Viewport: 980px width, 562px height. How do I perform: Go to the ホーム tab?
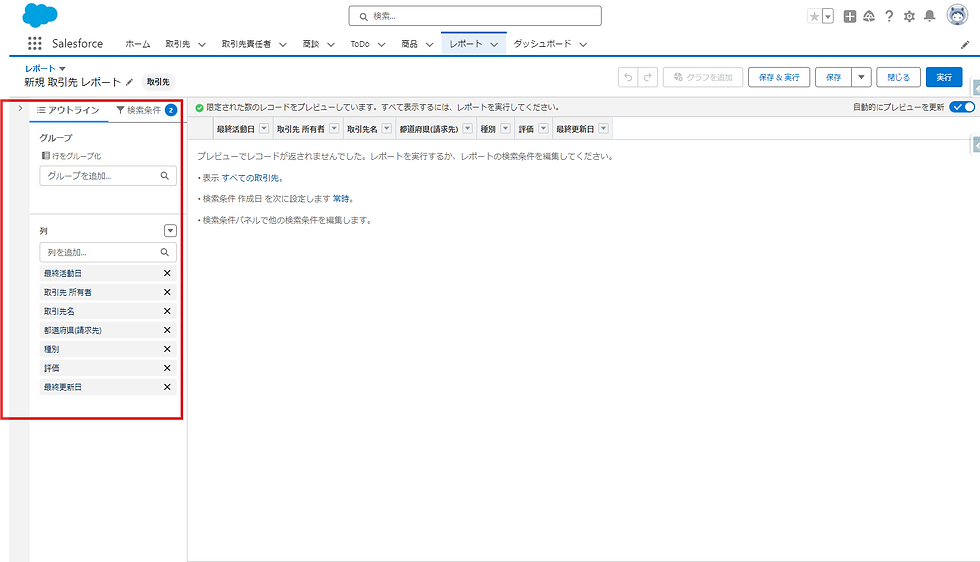[138, 44]
